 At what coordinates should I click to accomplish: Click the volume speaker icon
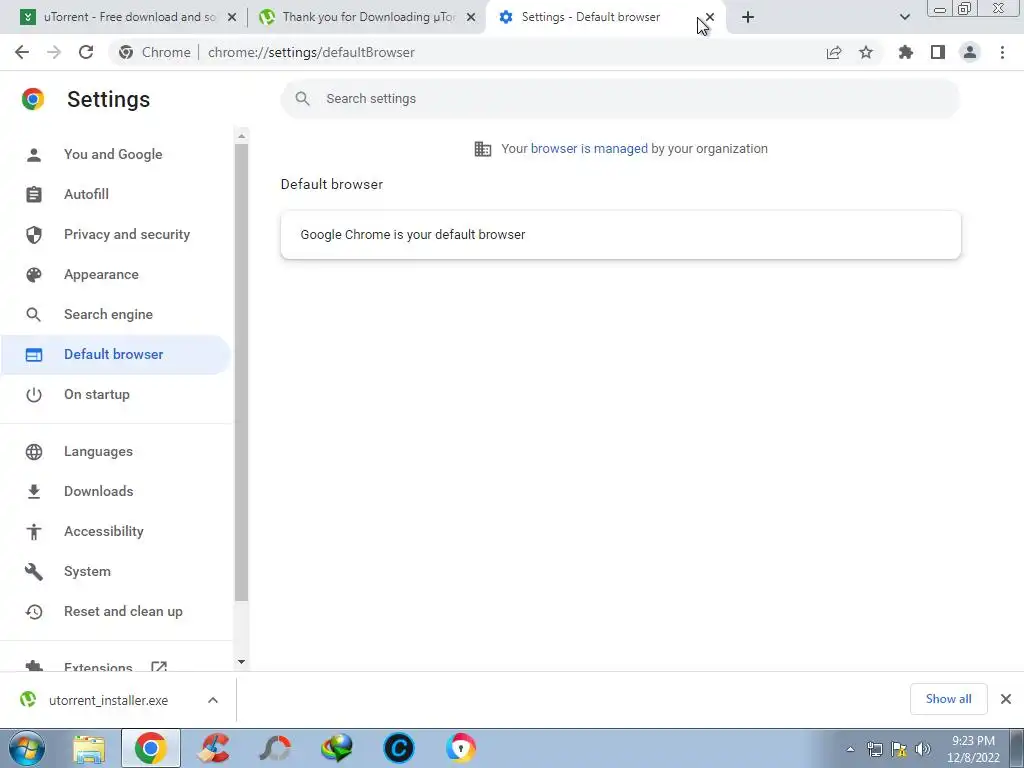click(923, 749)
